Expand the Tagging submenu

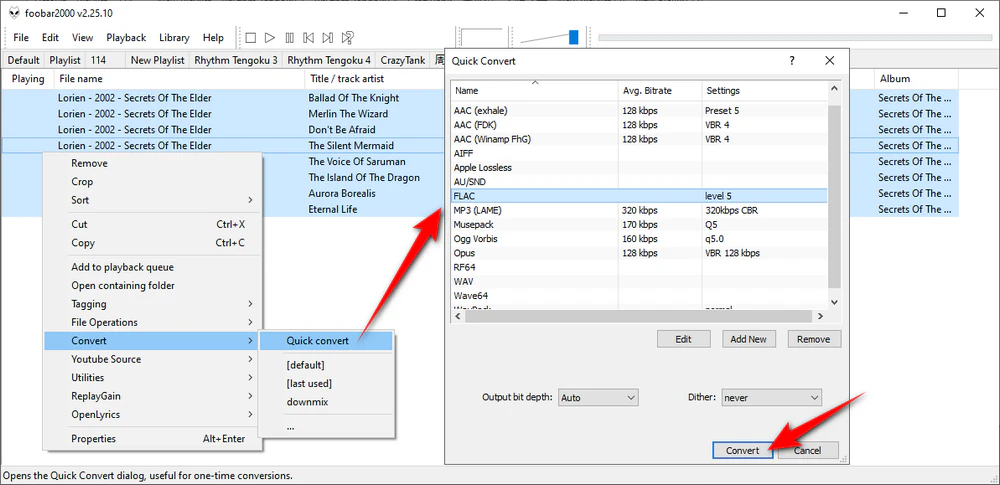[x=153, y=304]
